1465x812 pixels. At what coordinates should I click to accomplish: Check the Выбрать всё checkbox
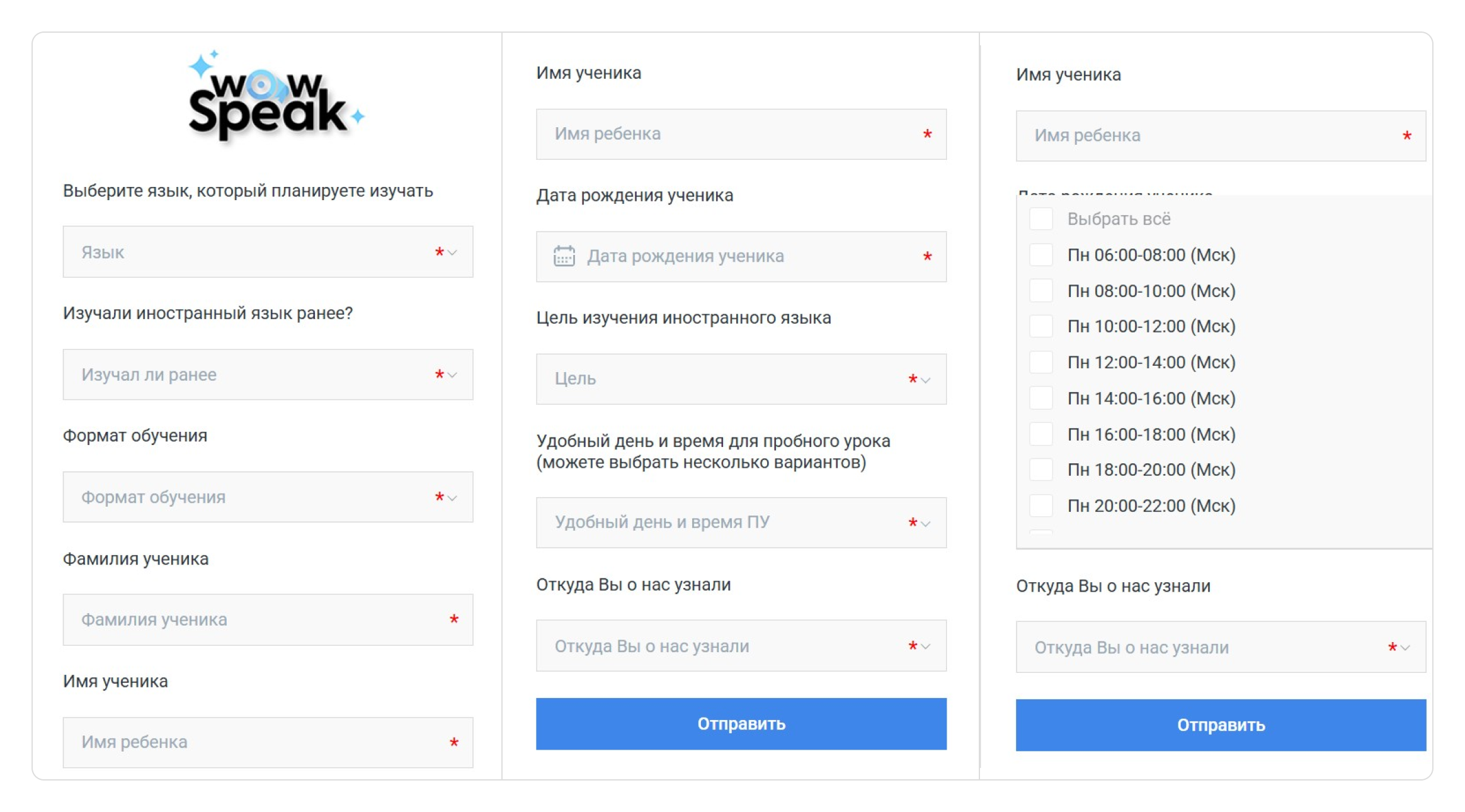pyautogui.click(x=1040, y=219)
